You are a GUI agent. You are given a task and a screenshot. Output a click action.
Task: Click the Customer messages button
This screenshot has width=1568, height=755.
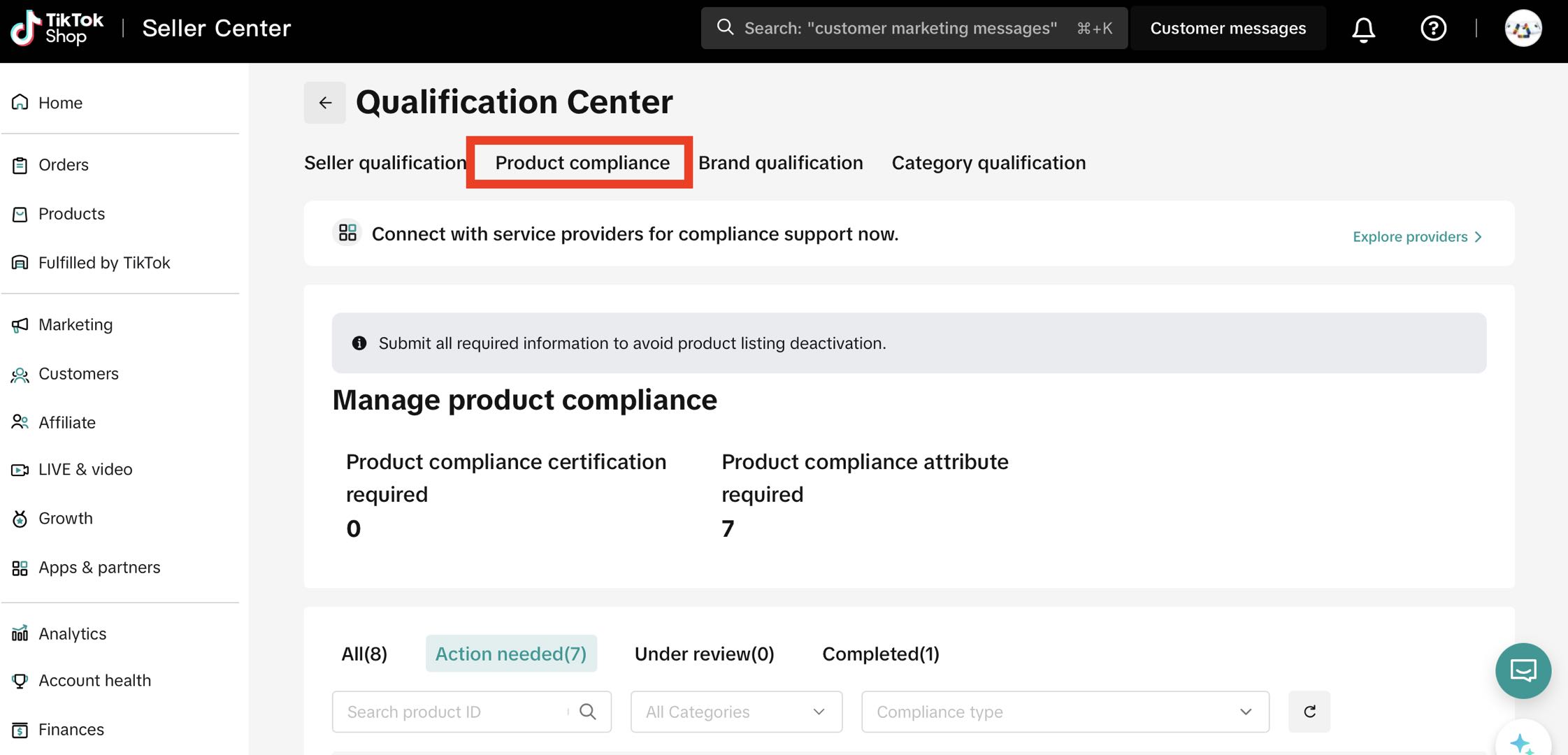pyautogui.click(x=1228, y=29)
